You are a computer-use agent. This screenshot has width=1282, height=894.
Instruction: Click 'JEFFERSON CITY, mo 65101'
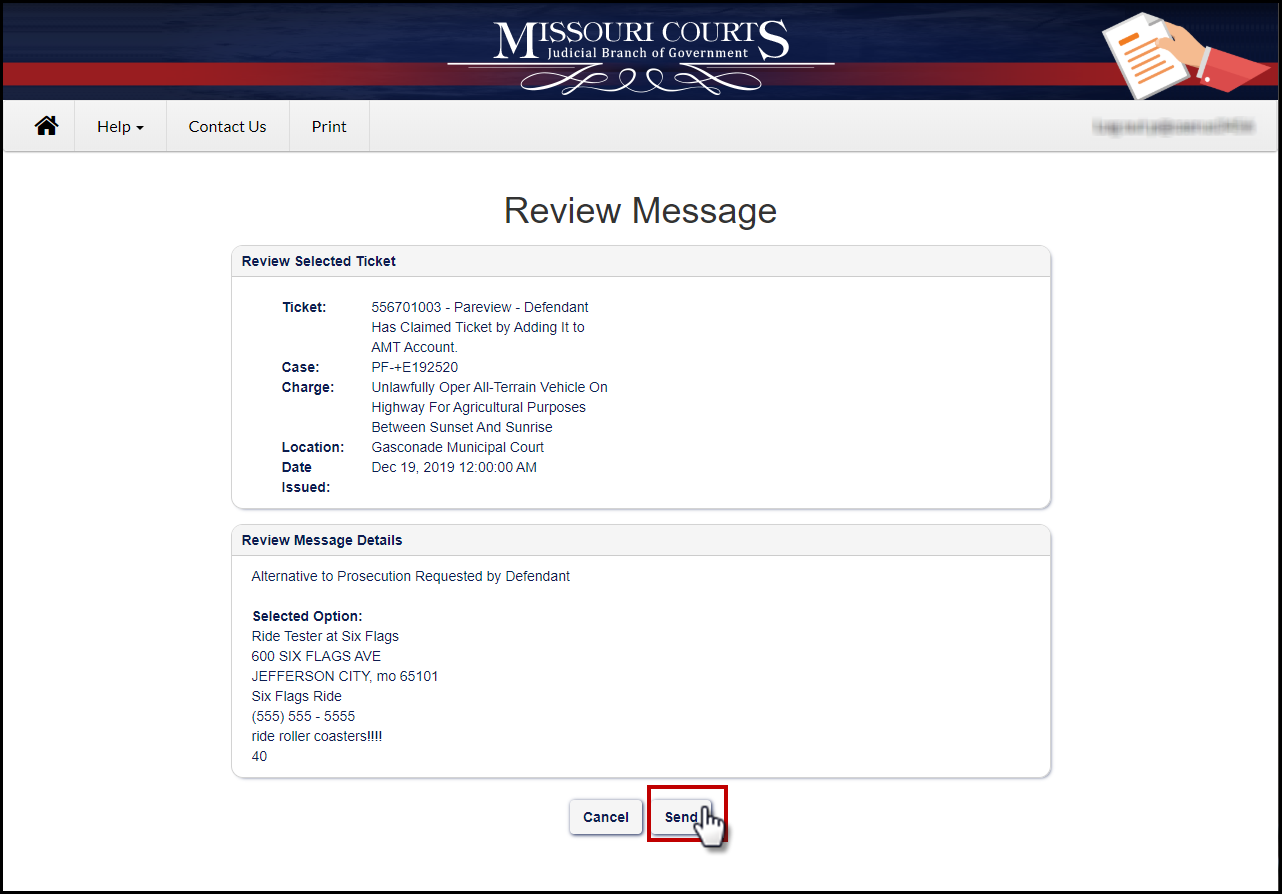pos(345,676)
